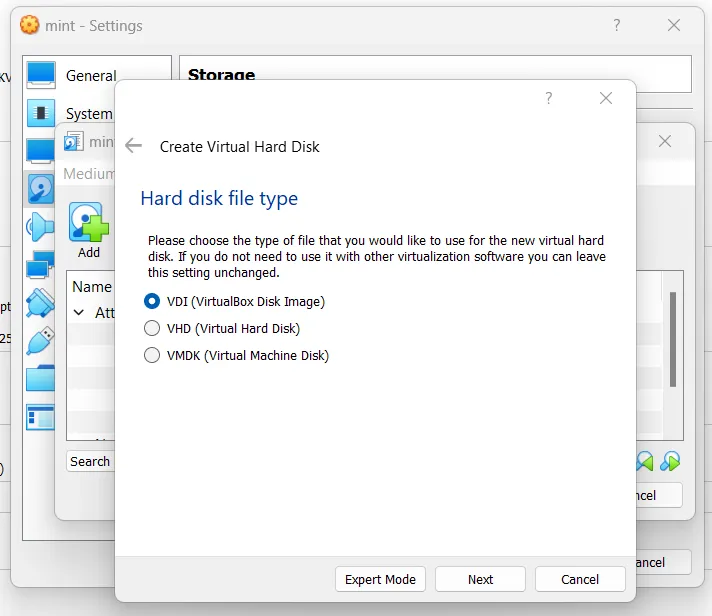The width and height of the screenshot is (712, 616).
Task: Click VirtualBox gear icon in Settings title
Action: point(30,25)
